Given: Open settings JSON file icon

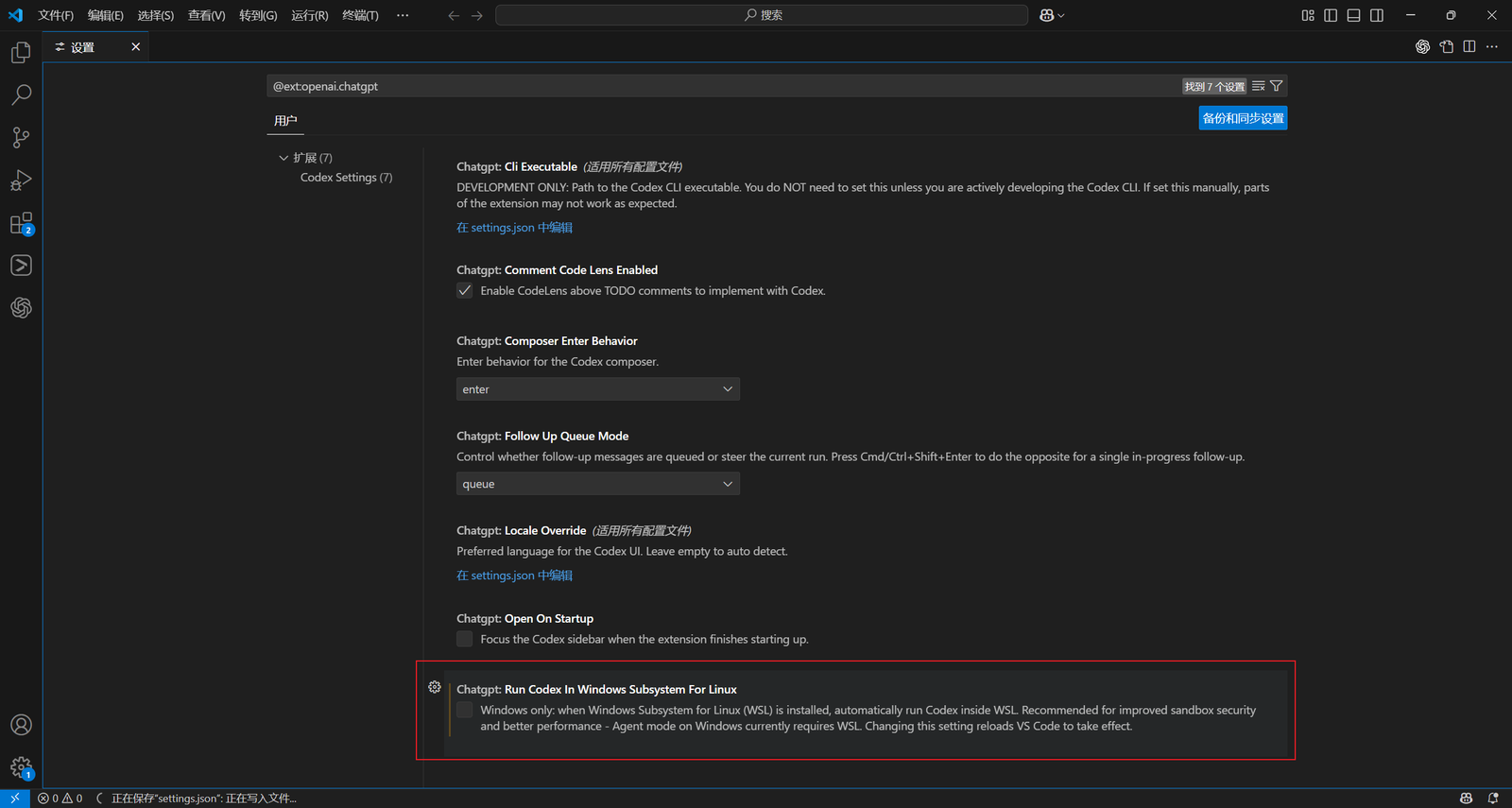Looking at the screenshot, I should (1446, 46).
